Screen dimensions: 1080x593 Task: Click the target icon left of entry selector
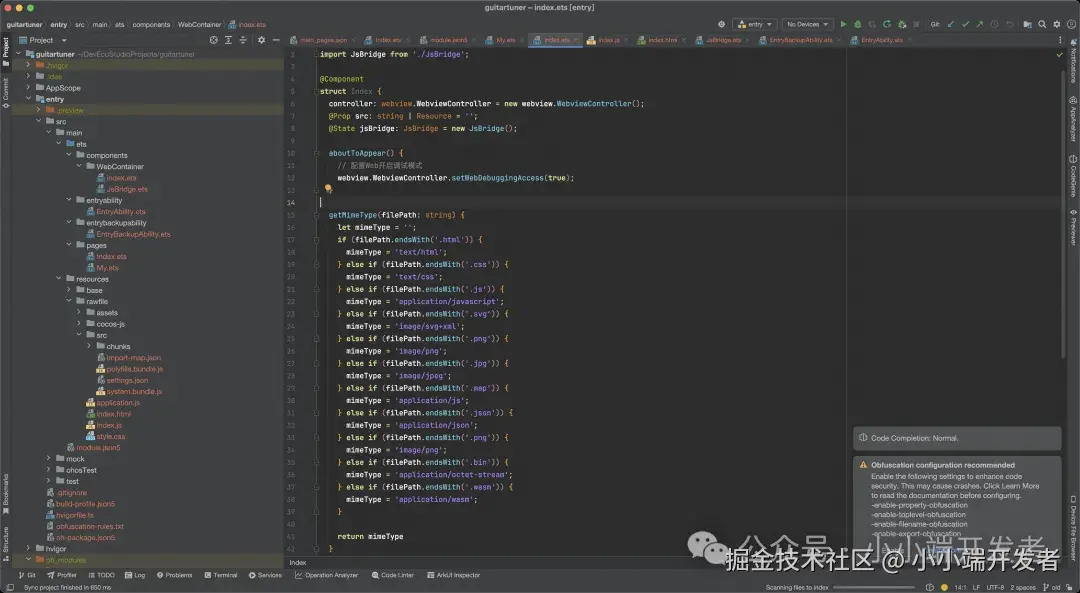coord(721,24)
